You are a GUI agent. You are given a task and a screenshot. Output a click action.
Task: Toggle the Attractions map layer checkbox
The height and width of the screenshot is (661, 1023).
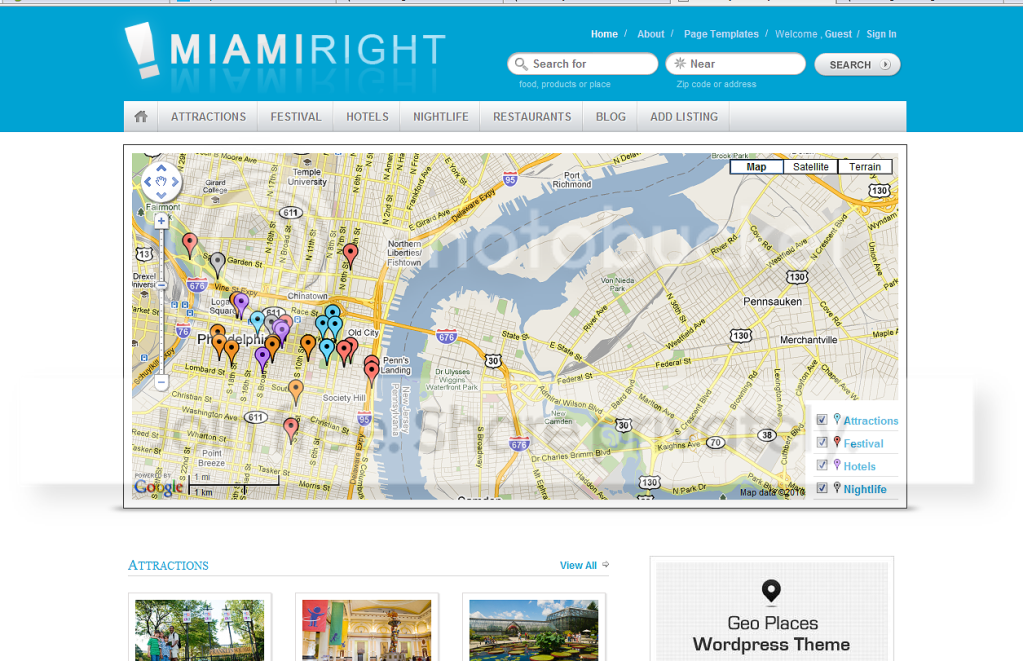[822, 420]
